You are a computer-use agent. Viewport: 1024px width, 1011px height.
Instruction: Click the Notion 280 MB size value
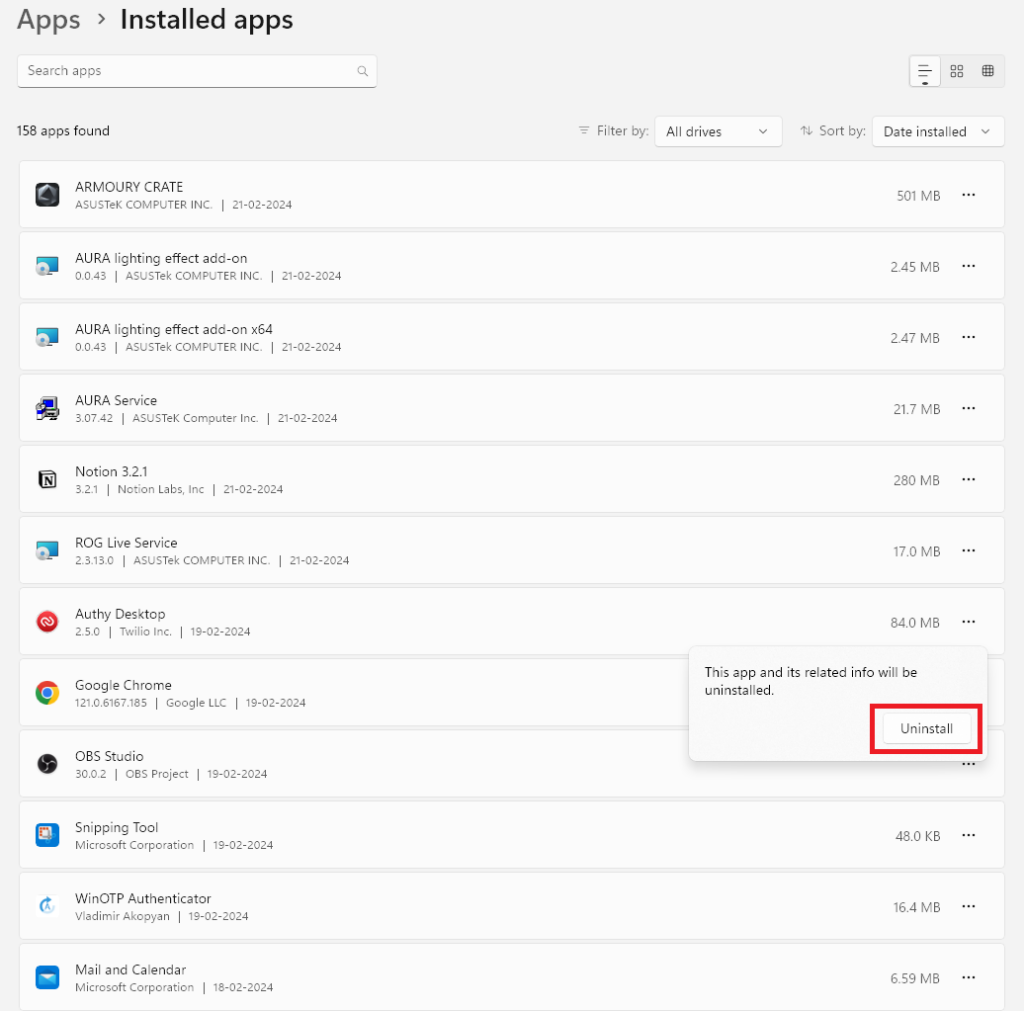[916, 481]
